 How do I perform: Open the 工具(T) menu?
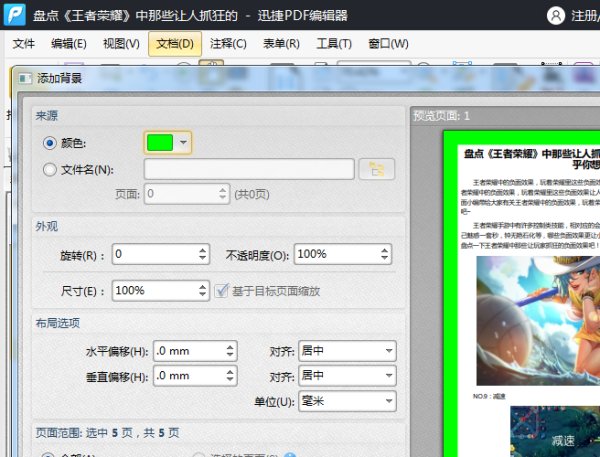coord(334,44)
